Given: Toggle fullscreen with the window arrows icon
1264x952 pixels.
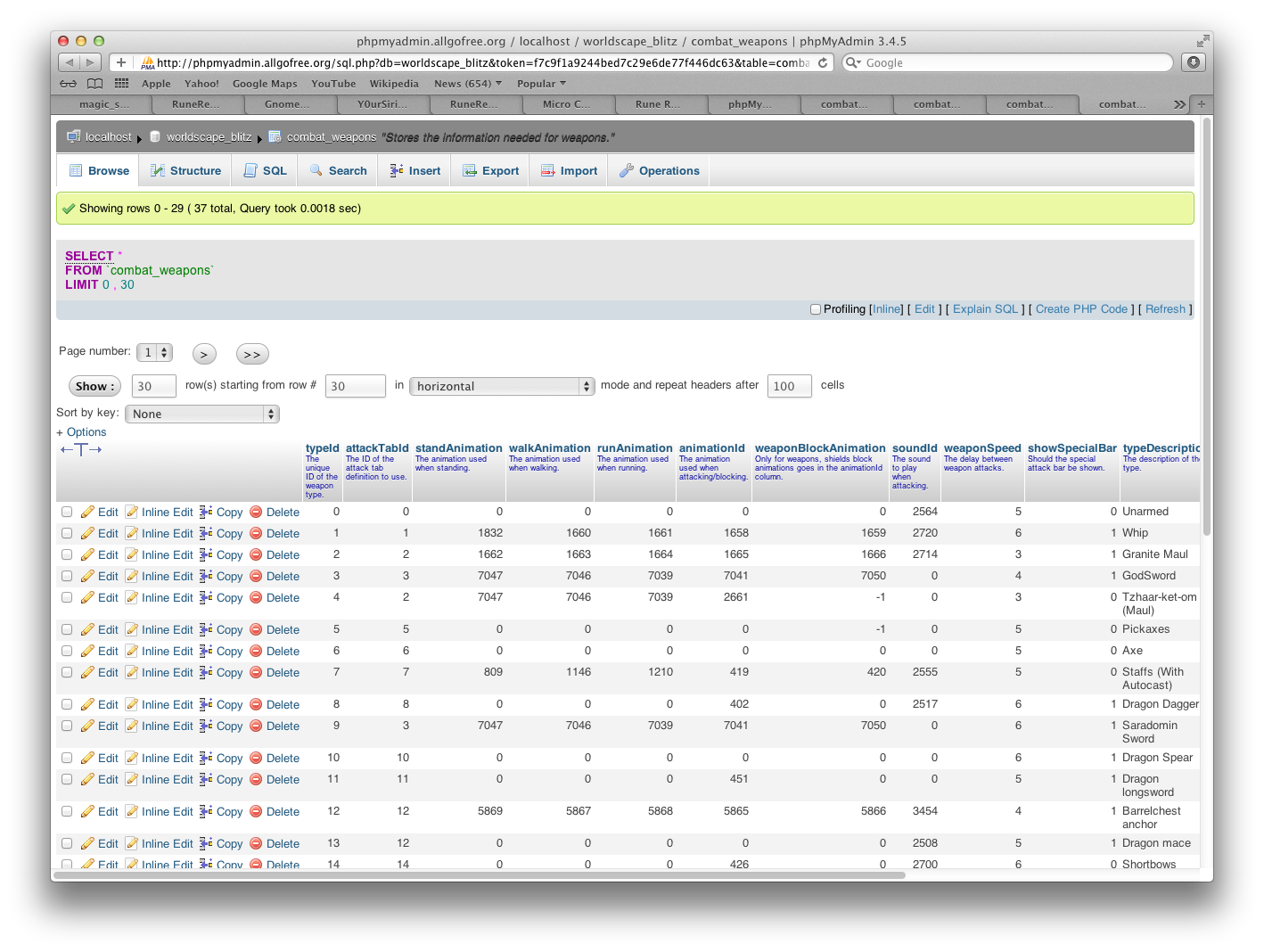Looking at the screenshot, I should pyautogui.click(x=1202, y=41).
